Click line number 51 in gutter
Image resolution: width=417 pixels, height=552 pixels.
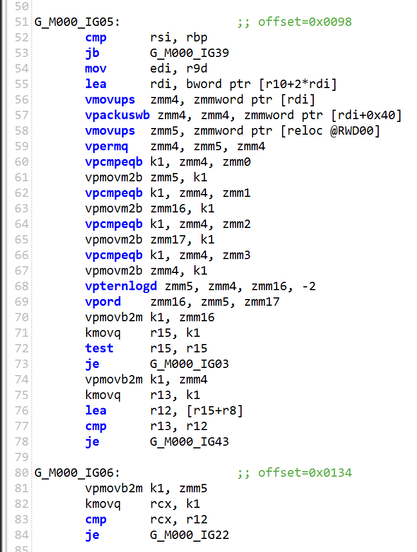[x=21, y=22]
